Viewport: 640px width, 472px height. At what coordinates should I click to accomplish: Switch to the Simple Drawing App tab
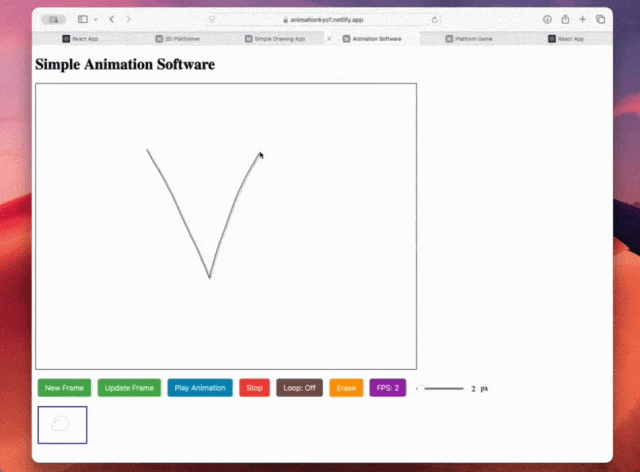[275, 38]
